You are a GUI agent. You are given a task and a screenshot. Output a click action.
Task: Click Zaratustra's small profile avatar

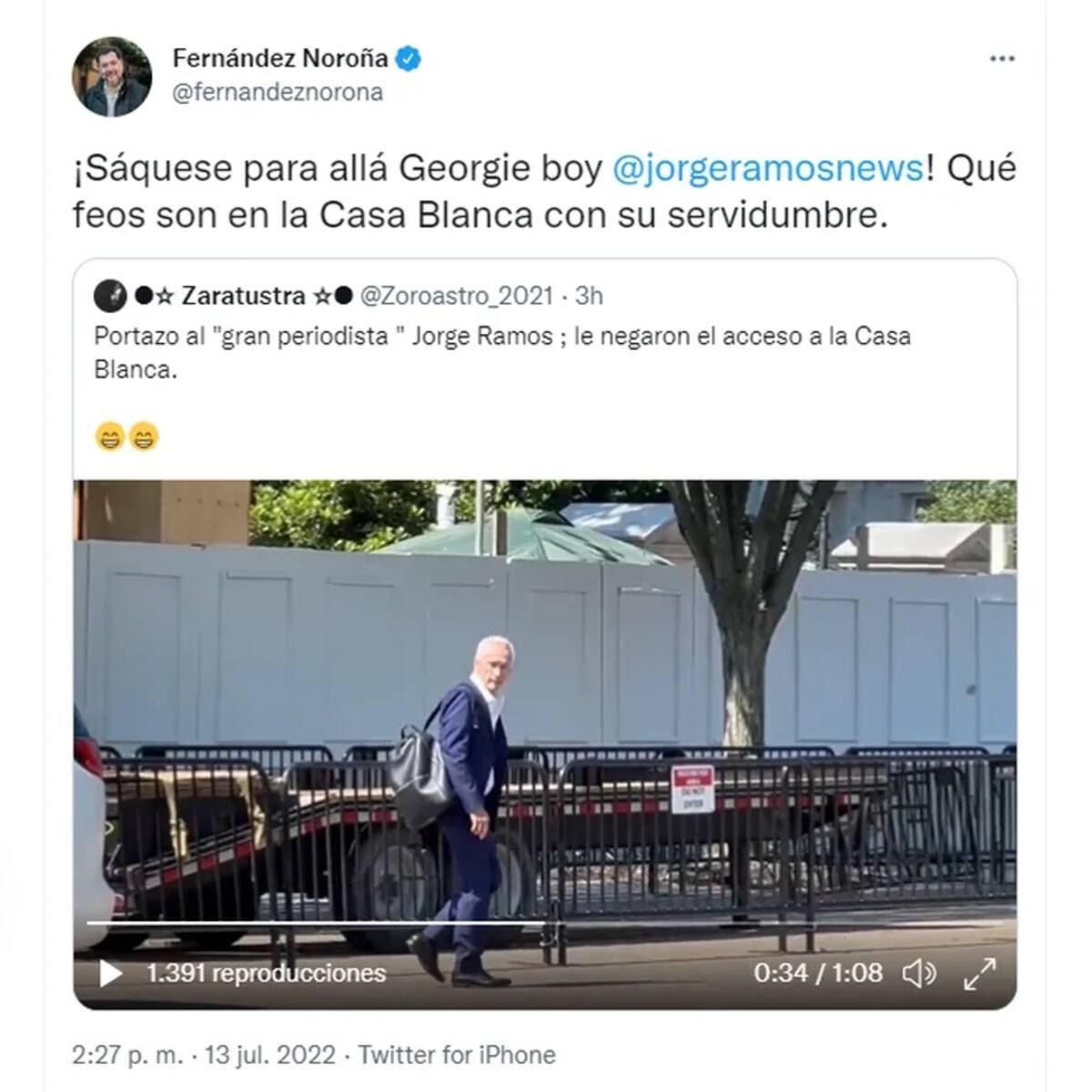point(111,296)
